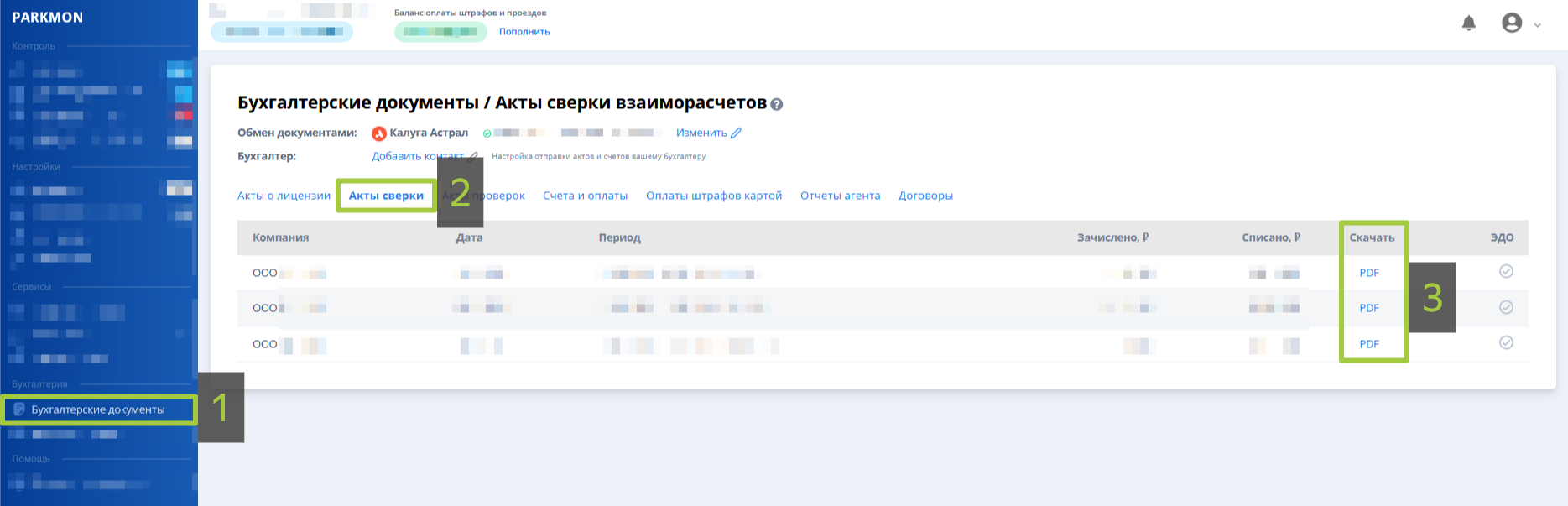Expand the account dropdown arrow

point(1538,25)
